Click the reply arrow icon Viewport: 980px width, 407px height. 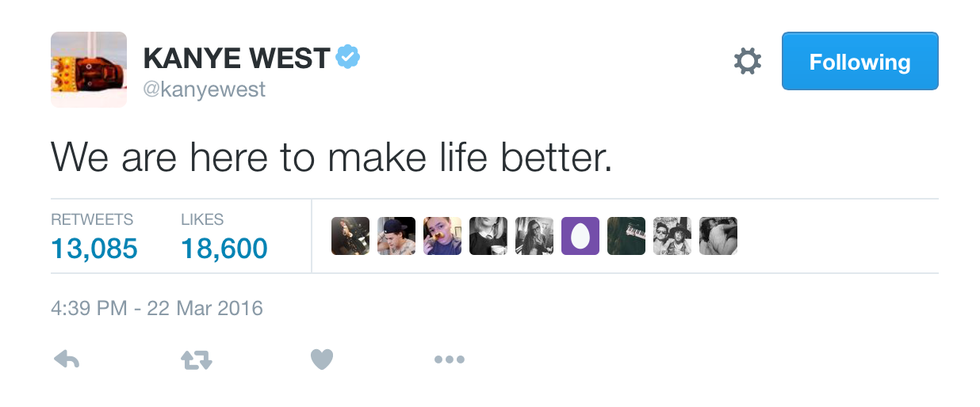(65, 361)
